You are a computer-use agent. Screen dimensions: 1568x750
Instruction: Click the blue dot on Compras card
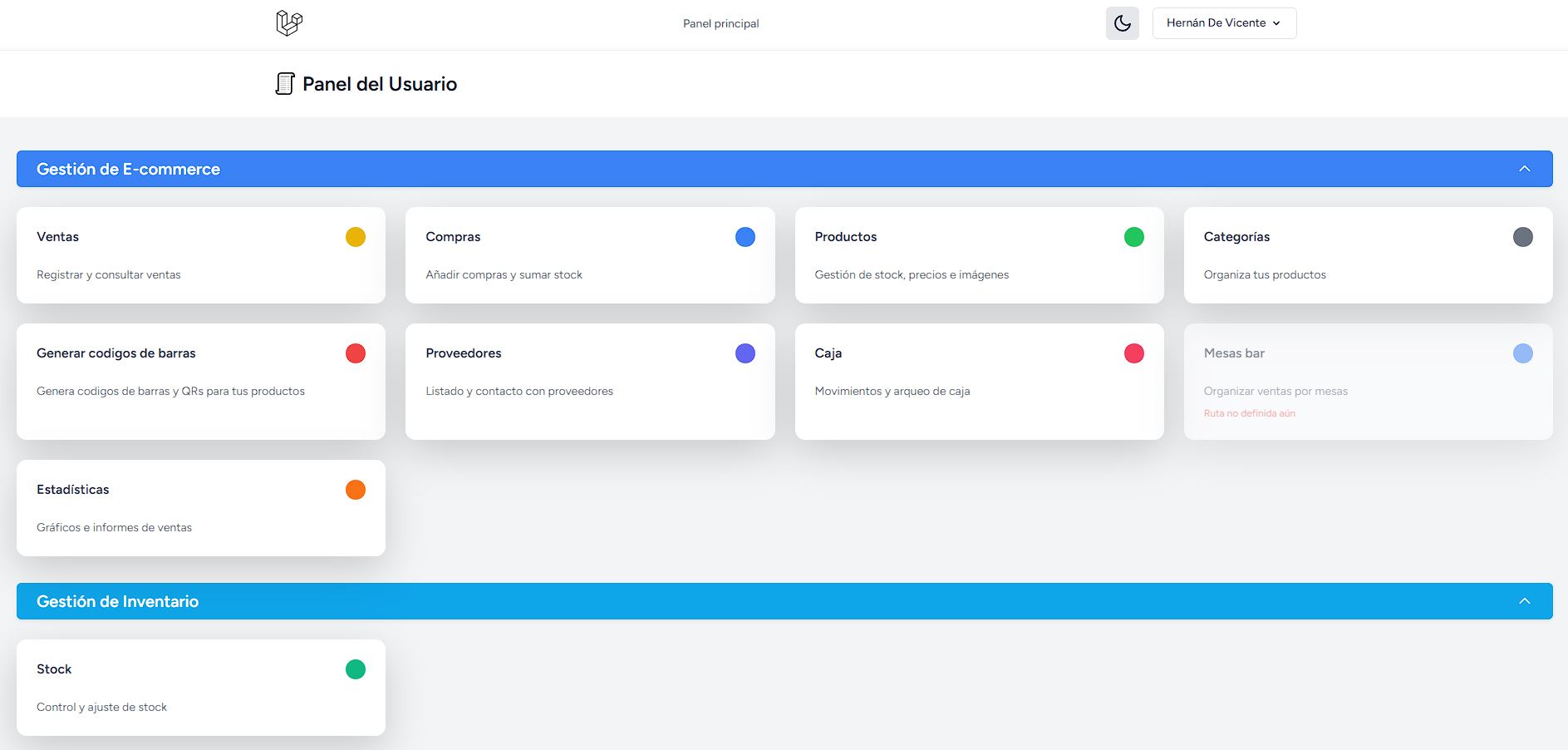[745, 237]
